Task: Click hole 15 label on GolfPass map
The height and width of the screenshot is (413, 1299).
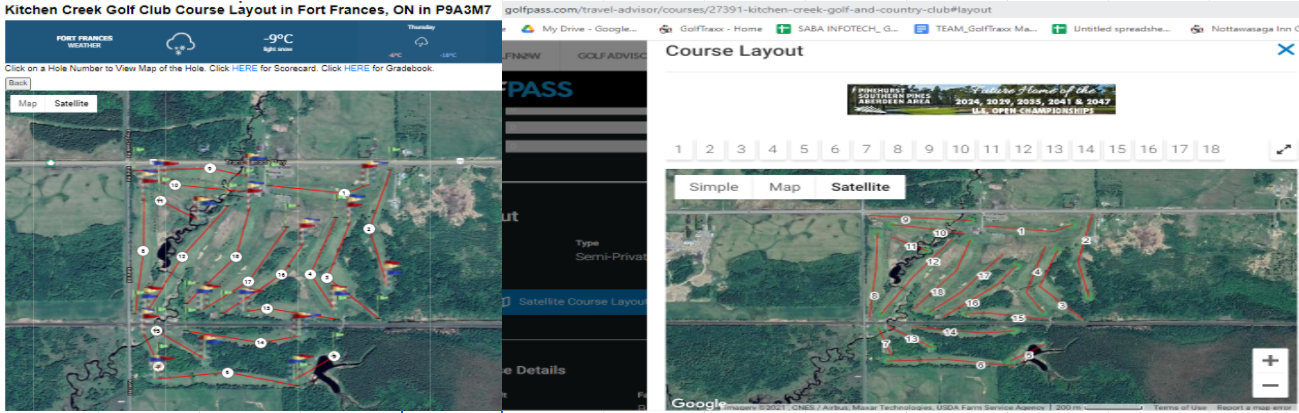Action: point(1018,318)
